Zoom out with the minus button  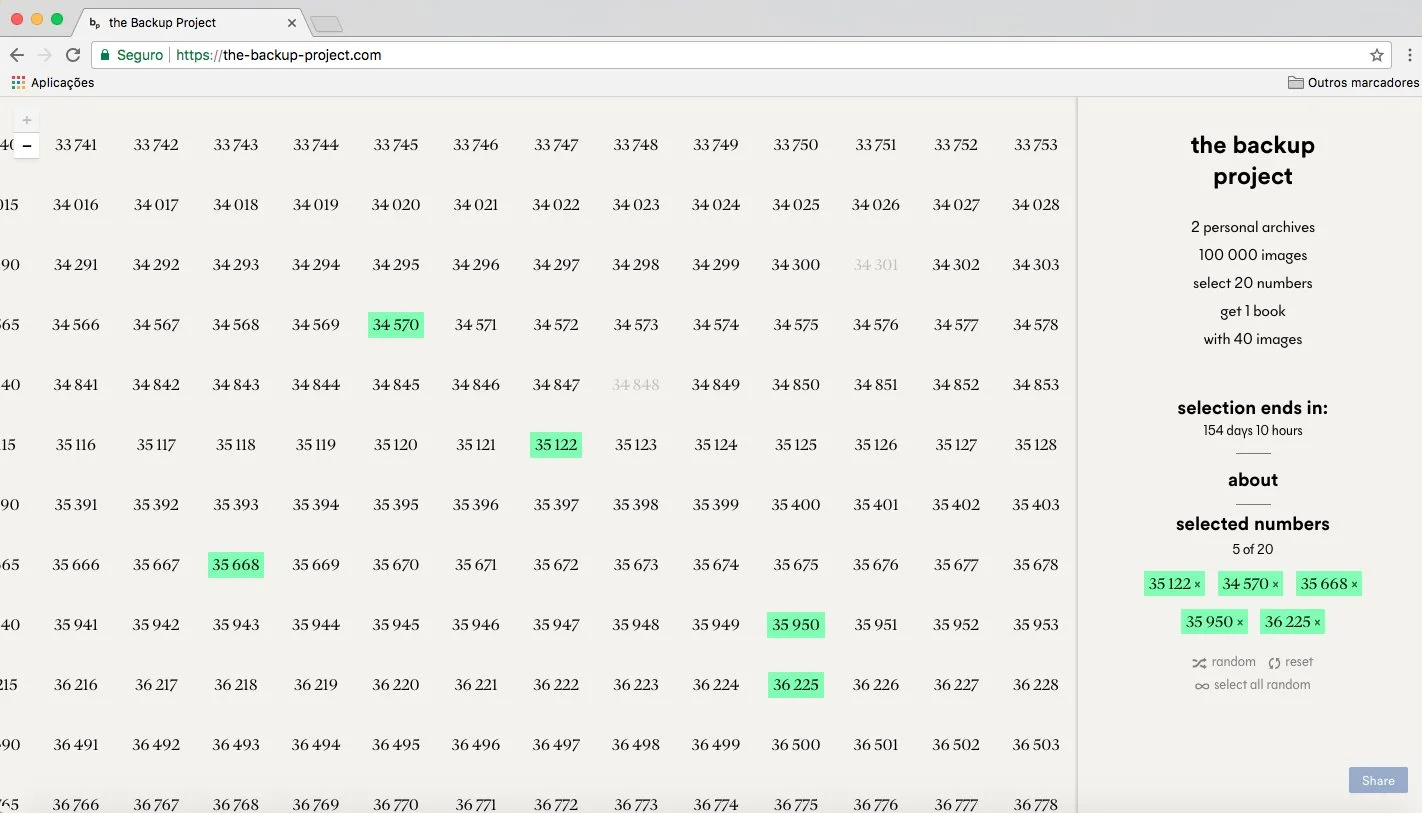[27, 146]
